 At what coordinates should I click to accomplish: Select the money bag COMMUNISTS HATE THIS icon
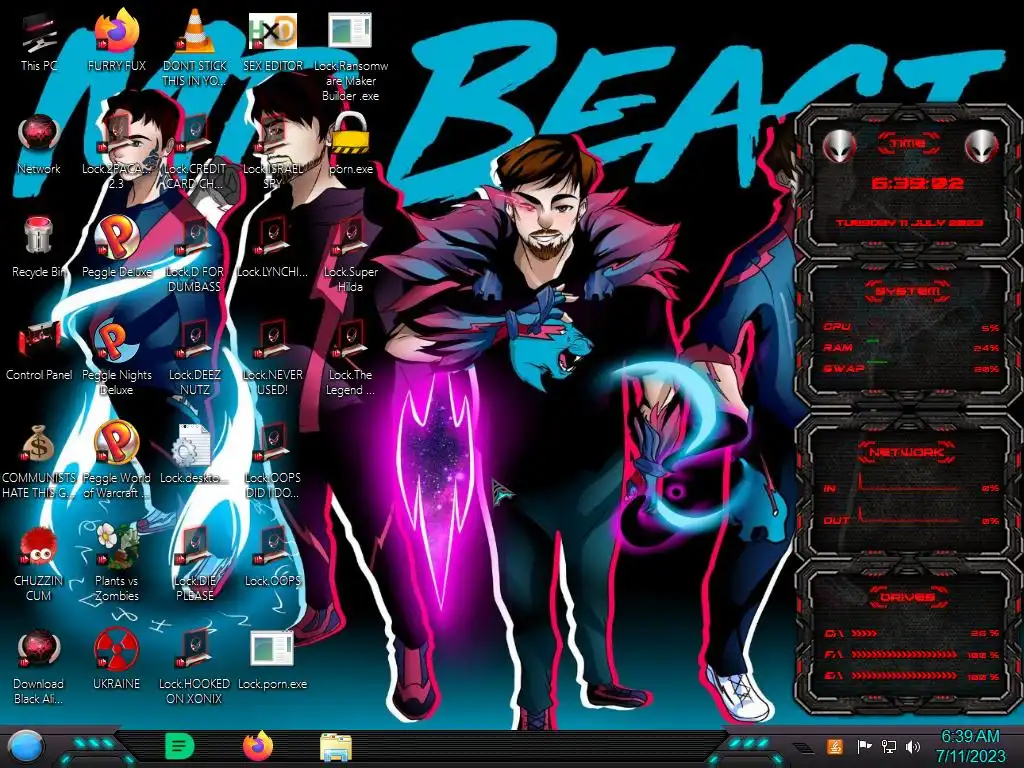click(x=39, y=445)
